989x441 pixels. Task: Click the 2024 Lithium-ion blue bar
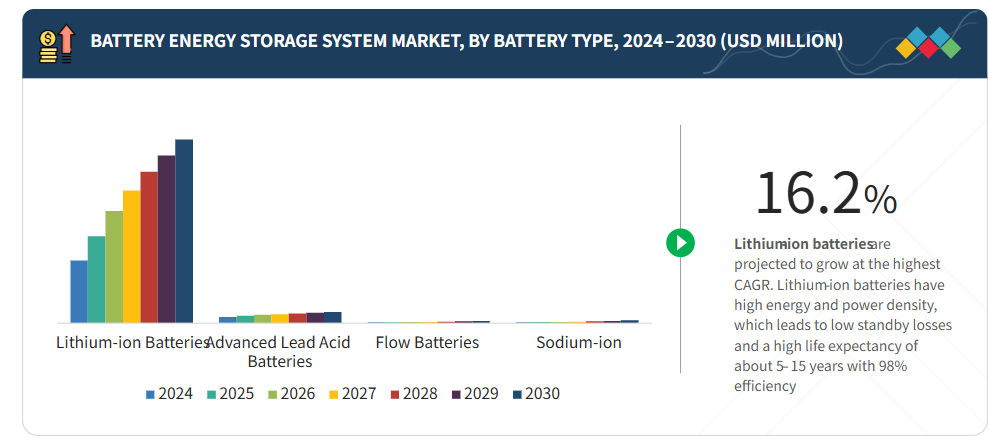click(78, 291)
